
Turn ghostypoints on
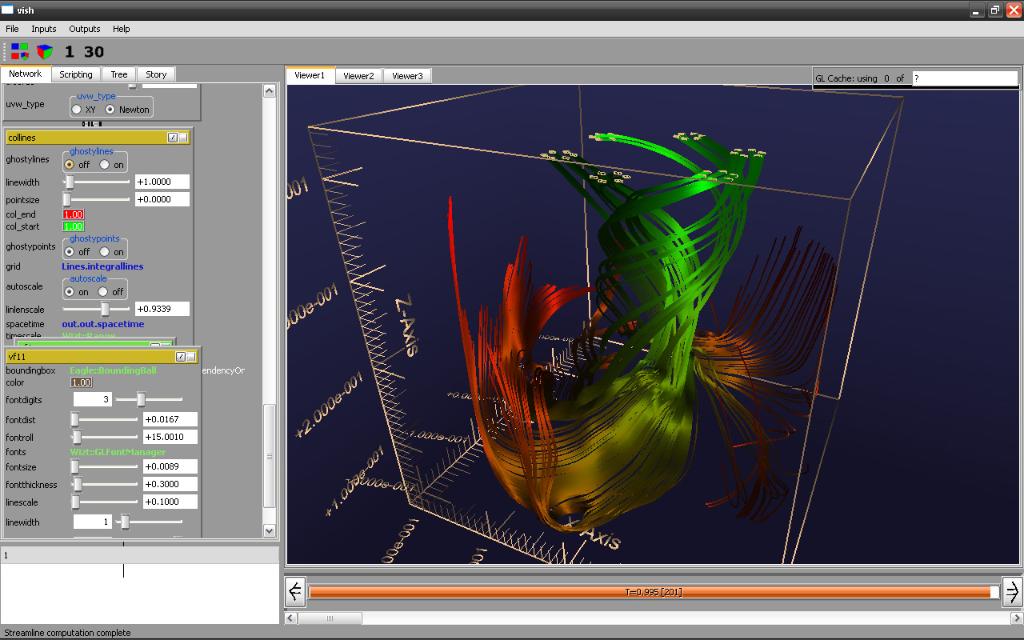click(104, 252)
